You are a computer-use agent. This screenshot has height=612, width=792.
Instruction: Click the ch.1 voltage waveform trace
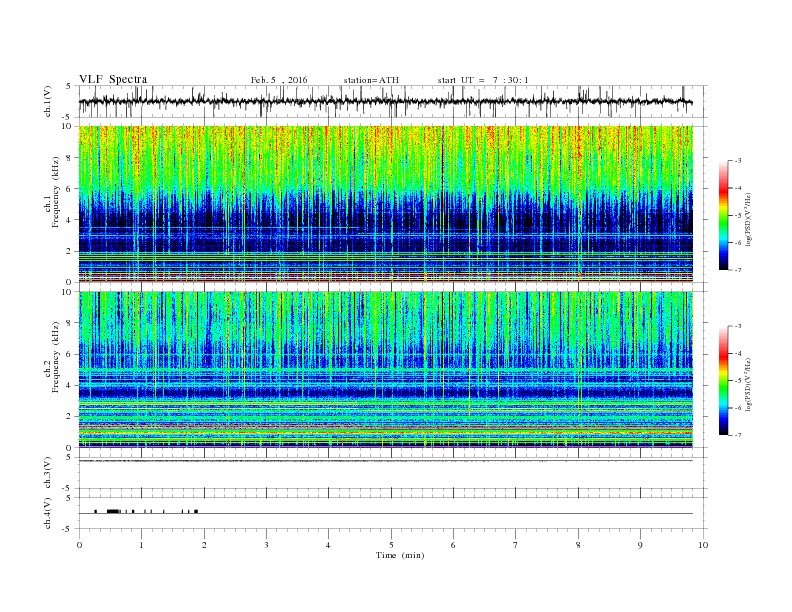click(385, 102)
